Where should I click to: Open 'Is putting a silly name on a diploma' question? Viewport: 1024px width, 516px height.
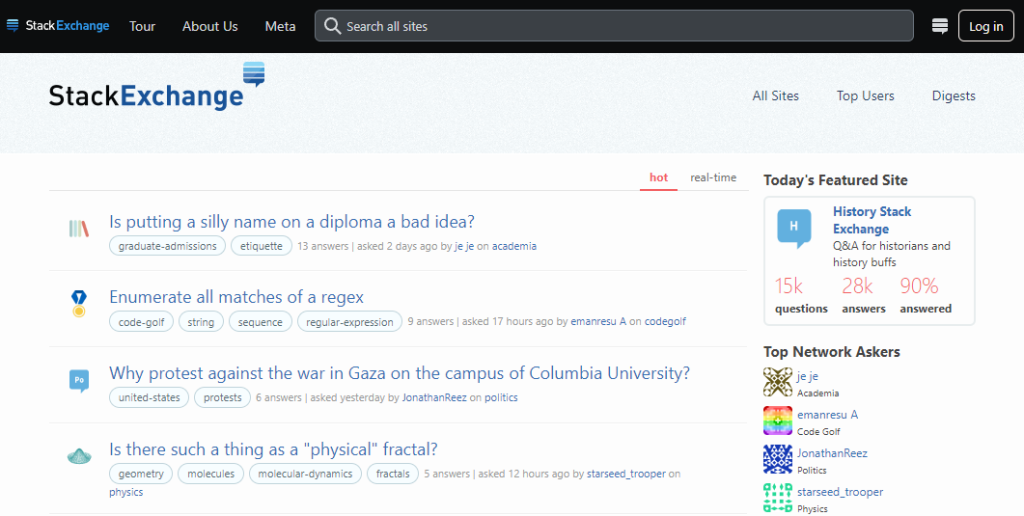(x=292, y=222)
